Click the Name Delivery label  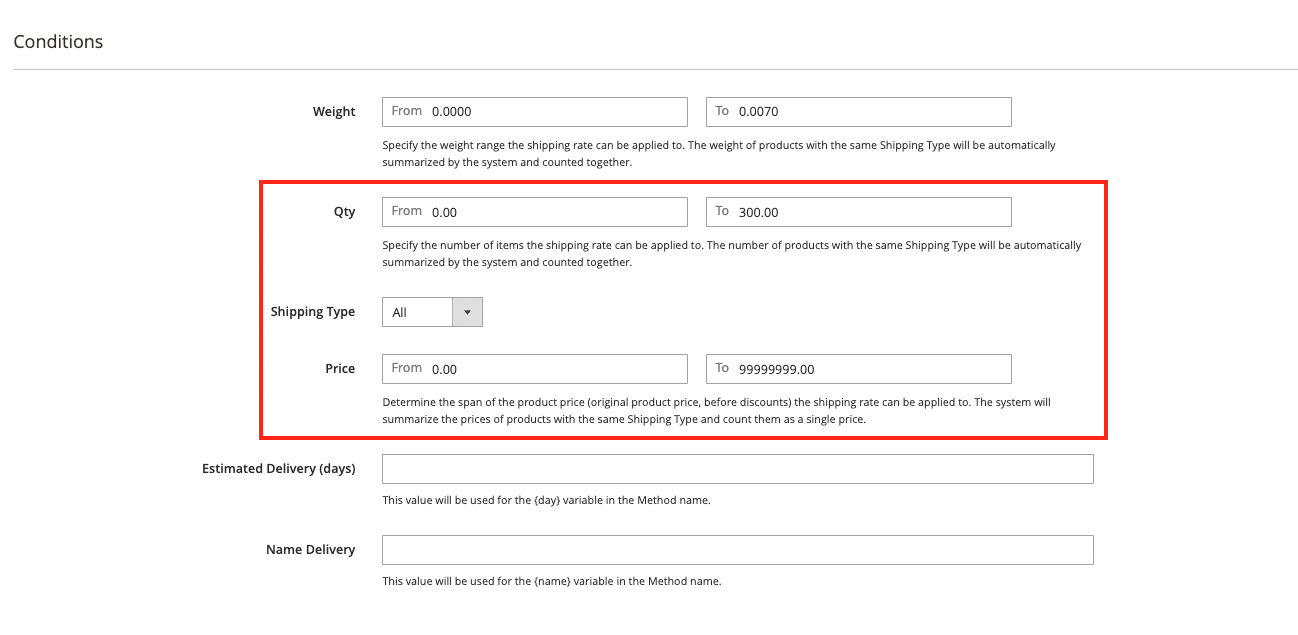coord(311,550)
